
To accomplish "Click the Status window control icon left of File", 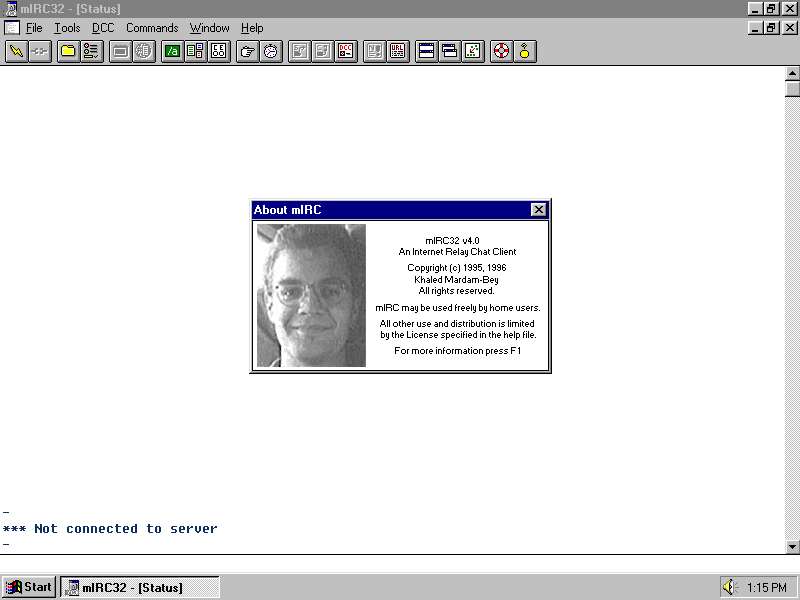I will [x=12, y=28].
